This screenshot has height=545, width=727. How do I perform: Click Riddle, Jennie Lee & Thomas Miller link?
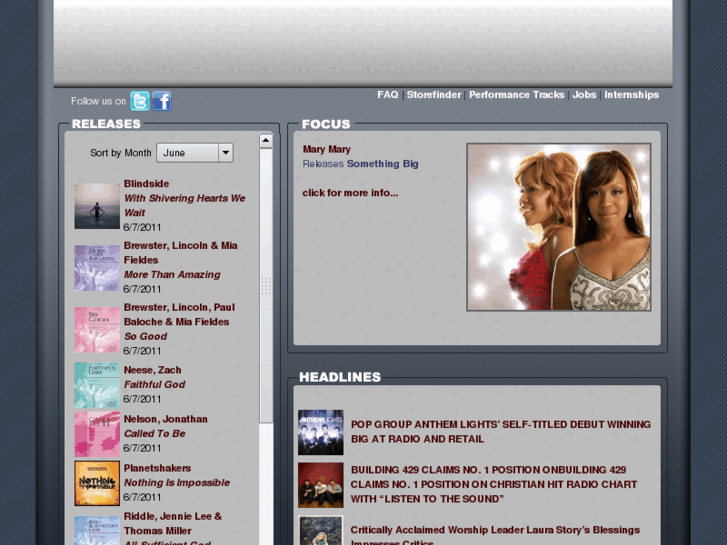pos(172,524)
